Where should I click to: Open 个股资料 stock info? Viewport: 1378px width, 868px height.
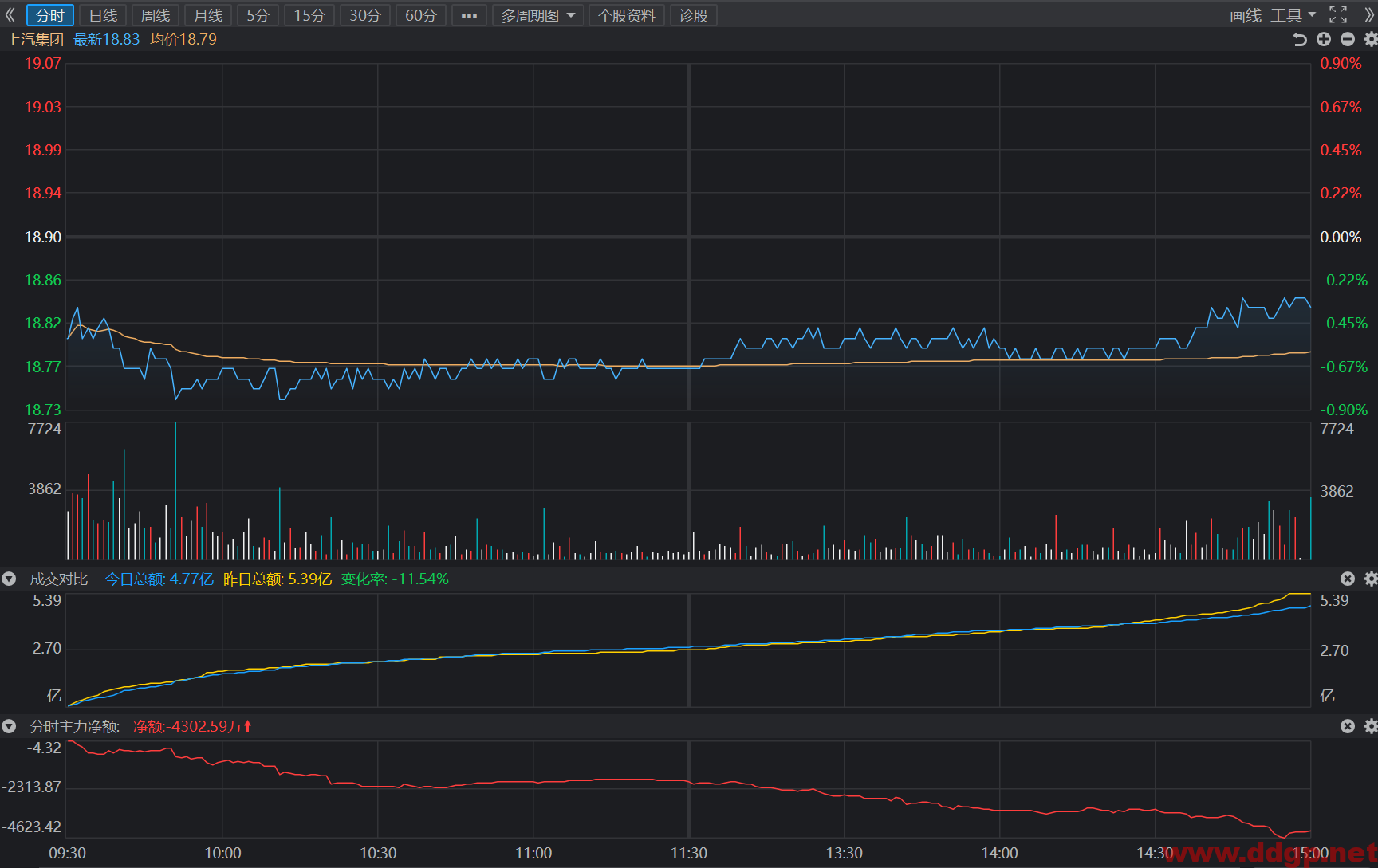point(627,15)
